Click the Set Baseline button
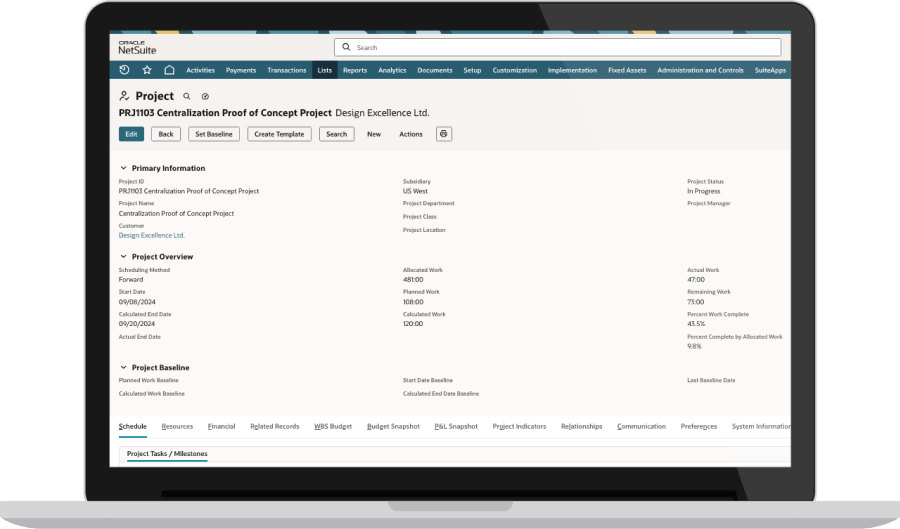900x529 pixels. pos(213,134)
